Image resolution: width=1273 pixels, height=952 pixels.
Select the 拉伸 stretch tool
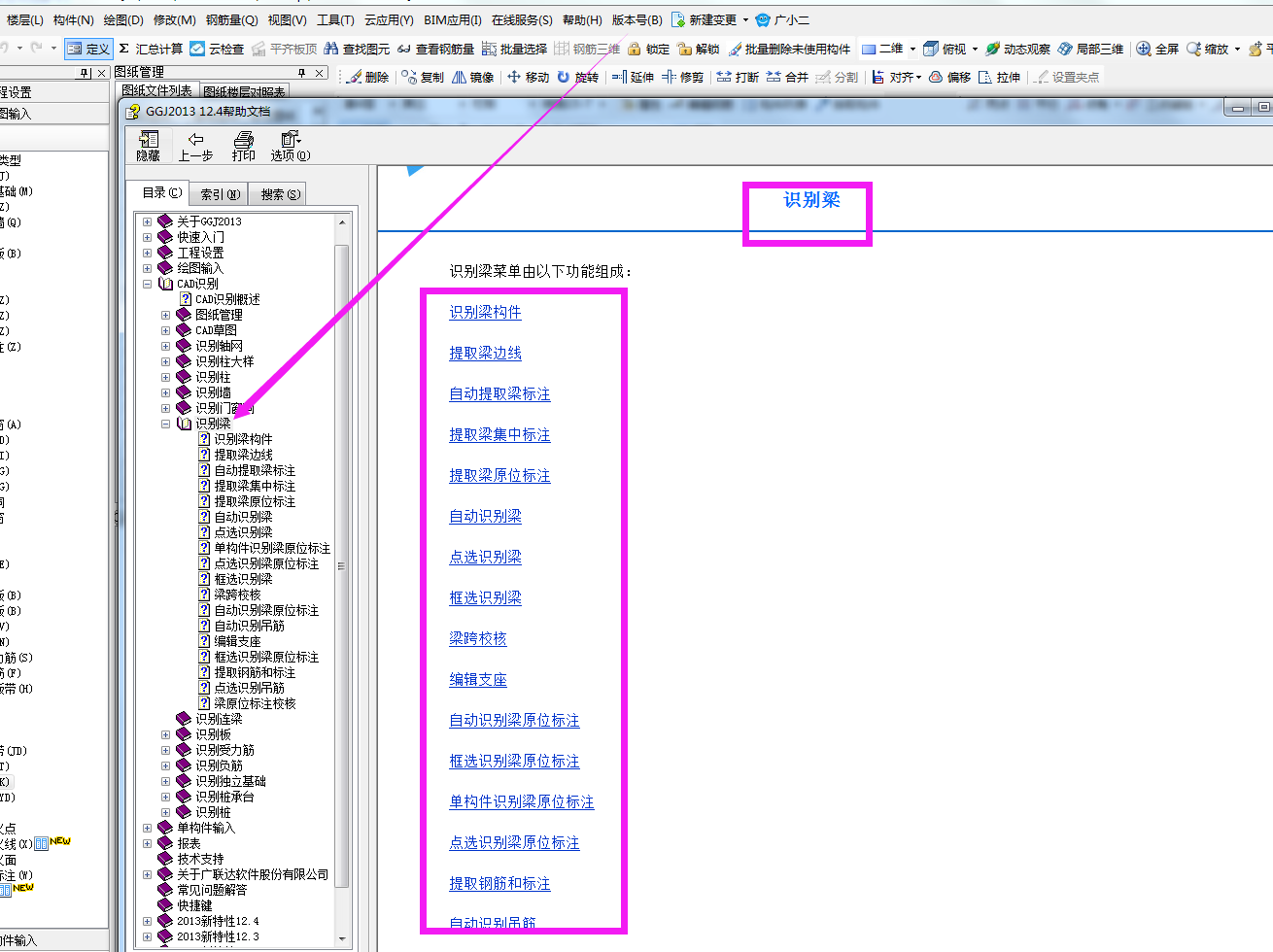(x=999, y=77)
